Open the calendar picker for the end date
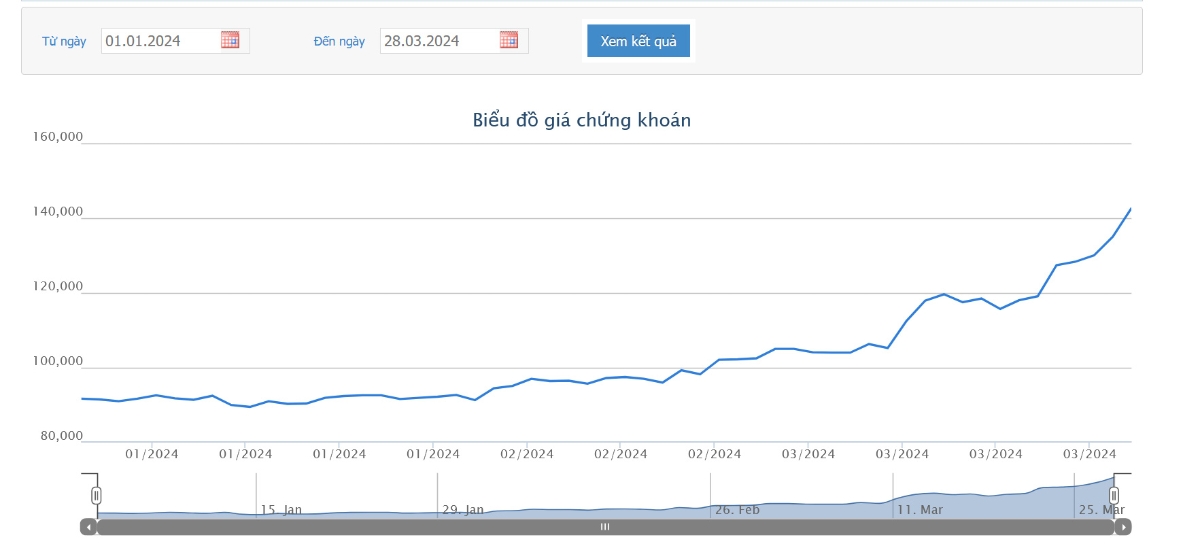 point(509,40)
